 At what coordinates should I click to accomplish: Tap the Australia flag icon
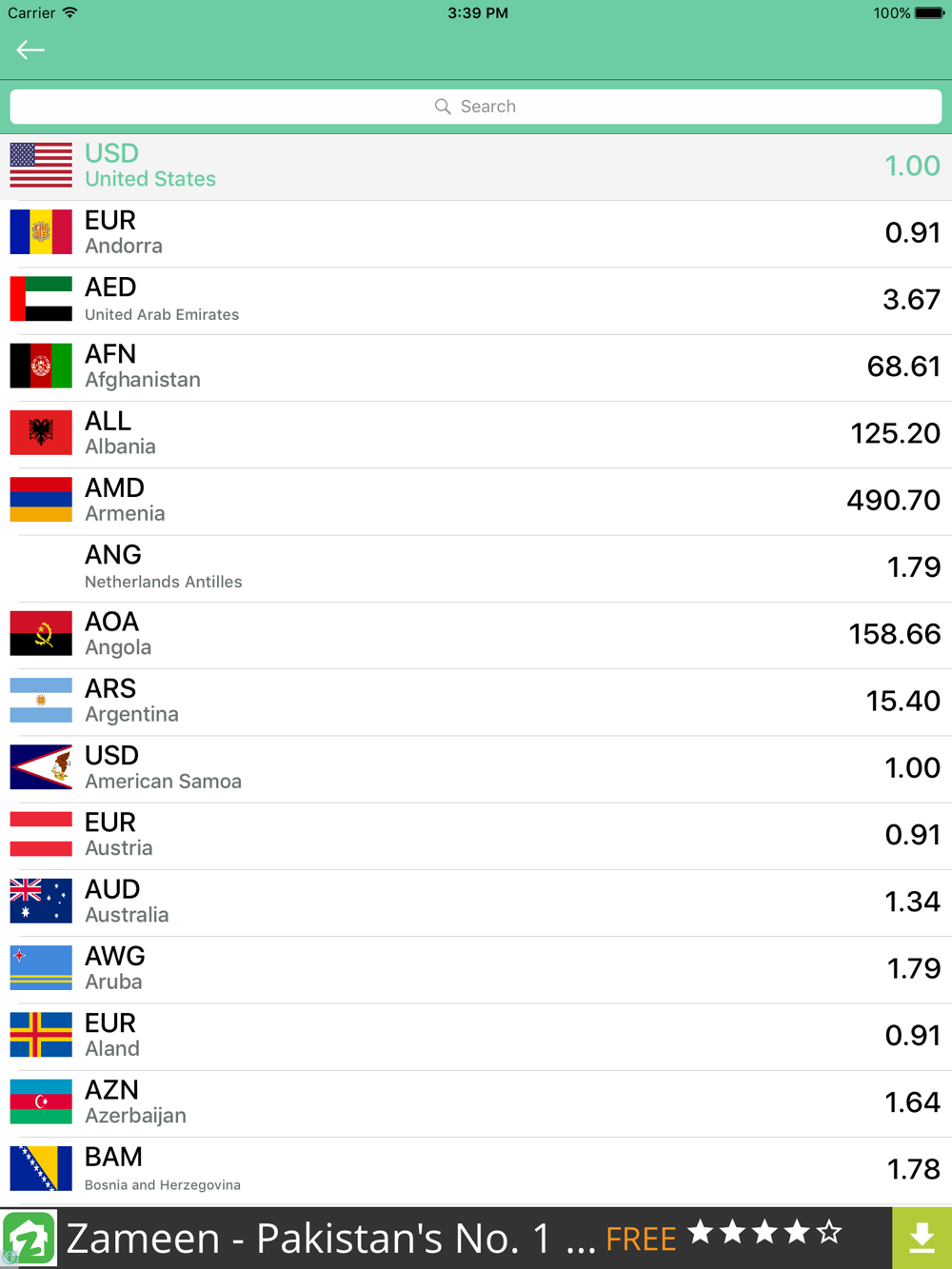41,902
